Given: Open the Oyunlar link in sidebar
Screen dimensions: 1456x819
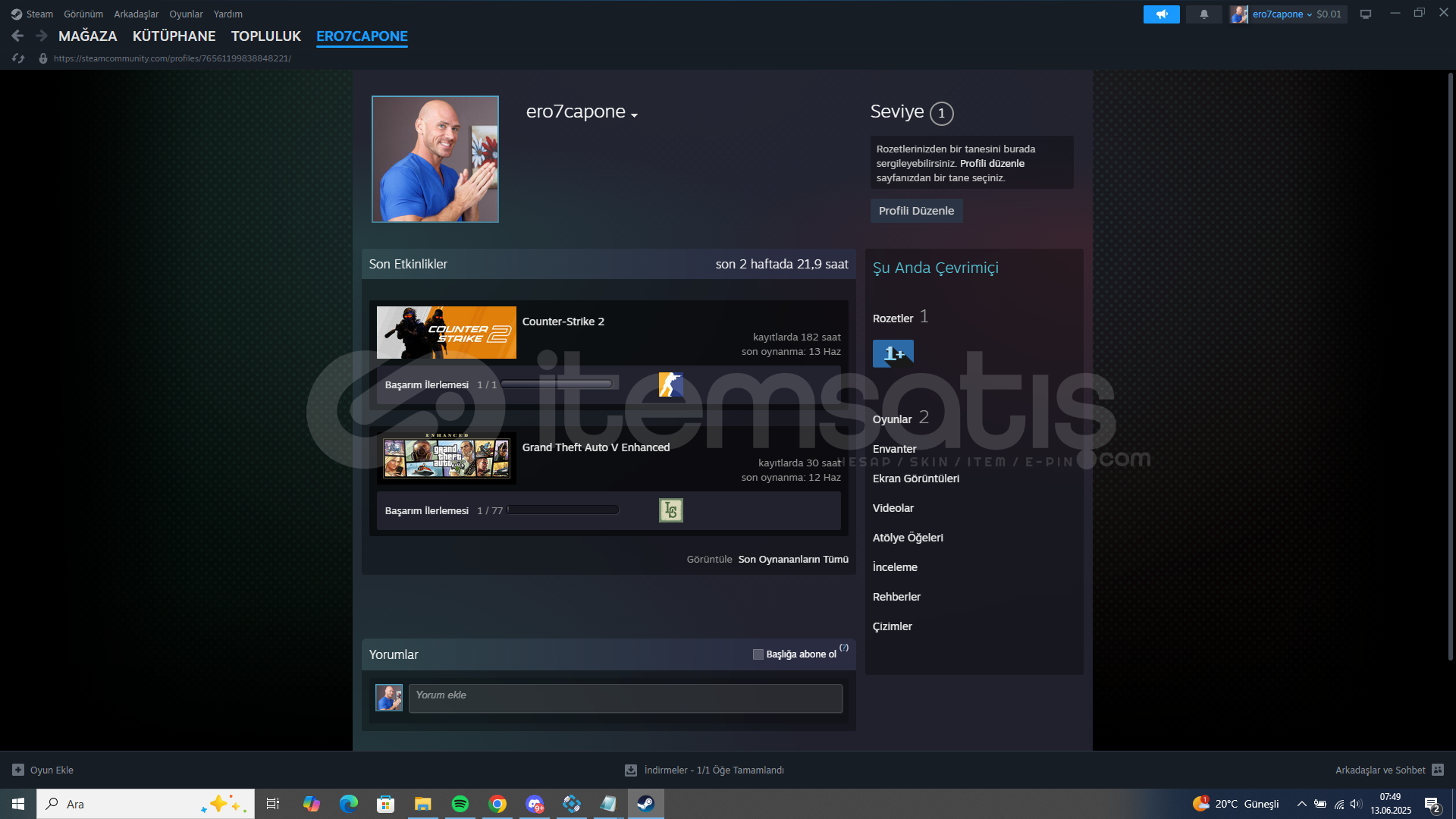Looking at the screenshot, I should tap(892, 419).
